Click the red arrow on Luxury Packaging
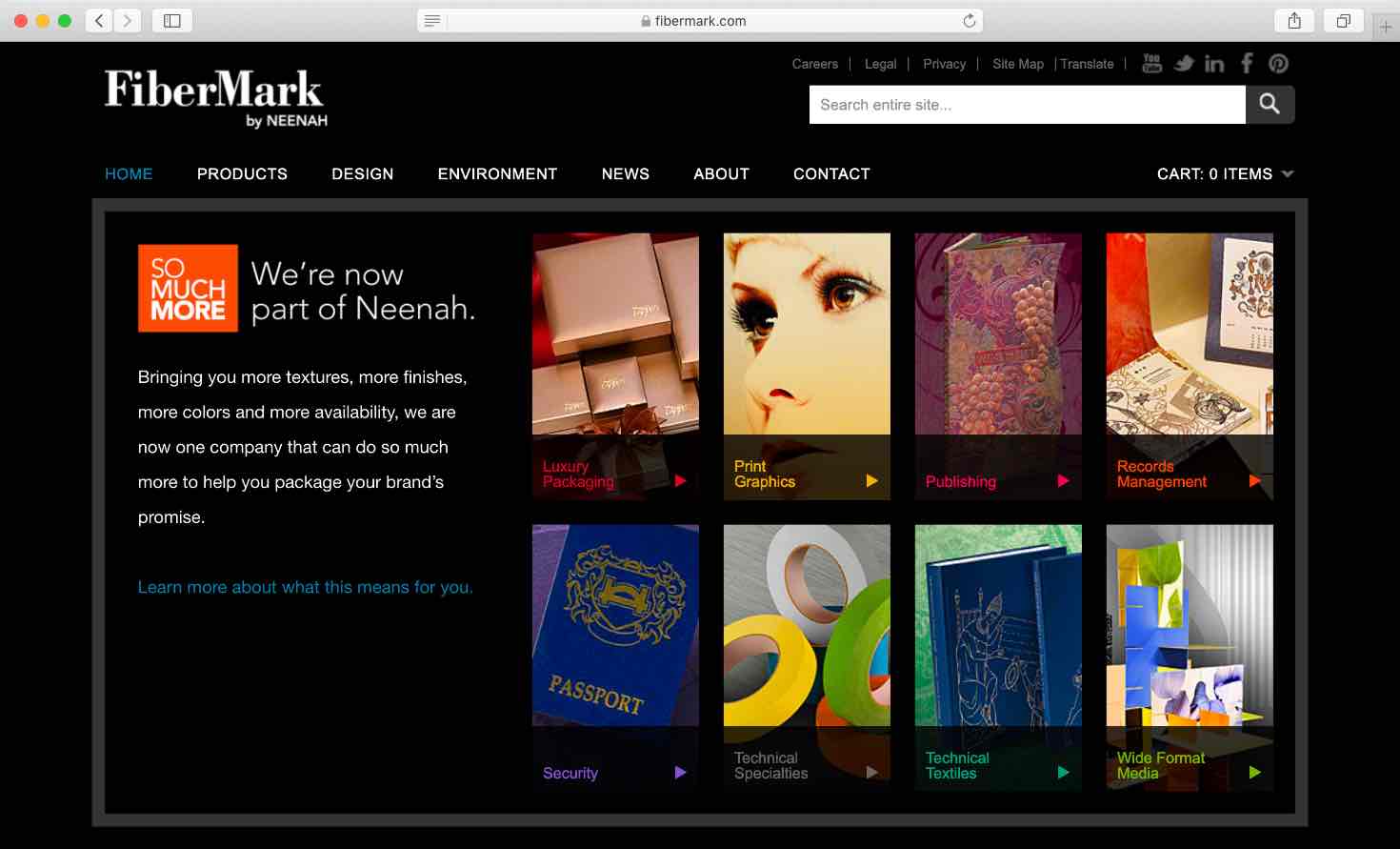Viewport: 1400px width, 849px height. click(680, 481)
